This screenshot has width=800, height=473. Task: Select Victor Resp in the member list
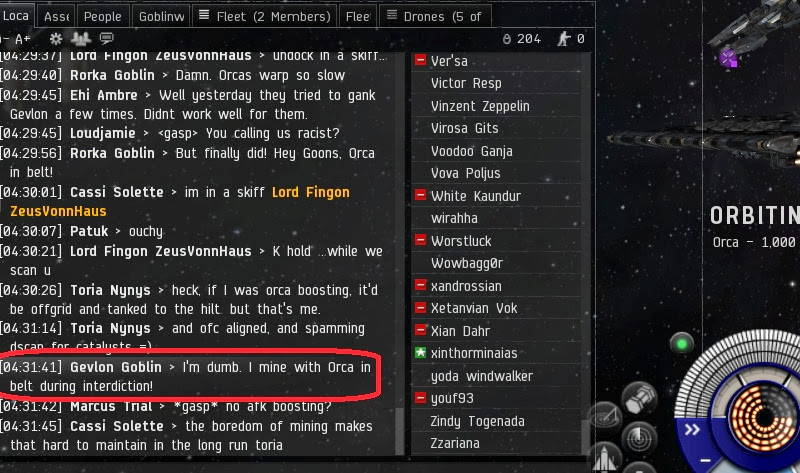[x=466, y=83]
